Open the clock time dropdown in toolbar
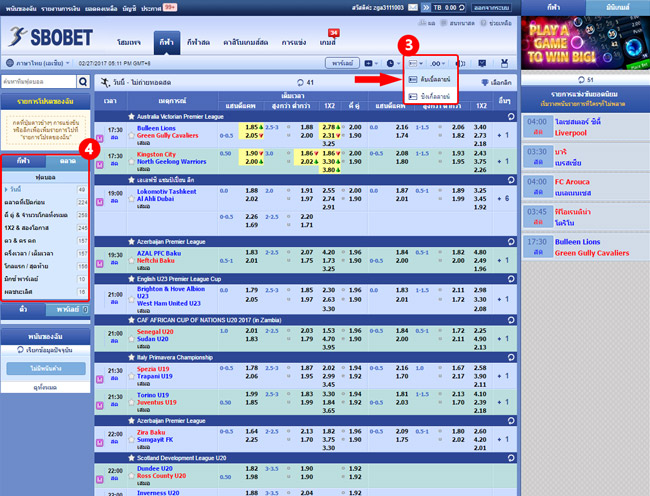650x496 pixels. click(x=393, y=63)
